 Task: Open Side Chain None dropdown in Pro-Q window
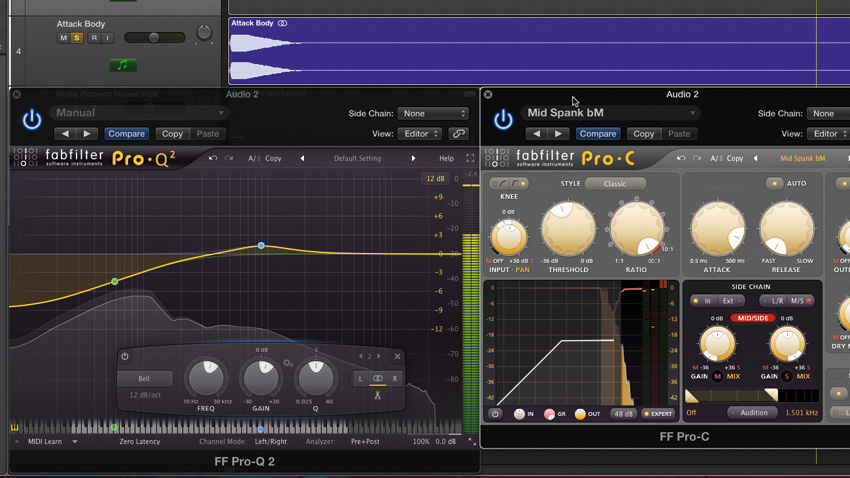(x=433, y=113)
